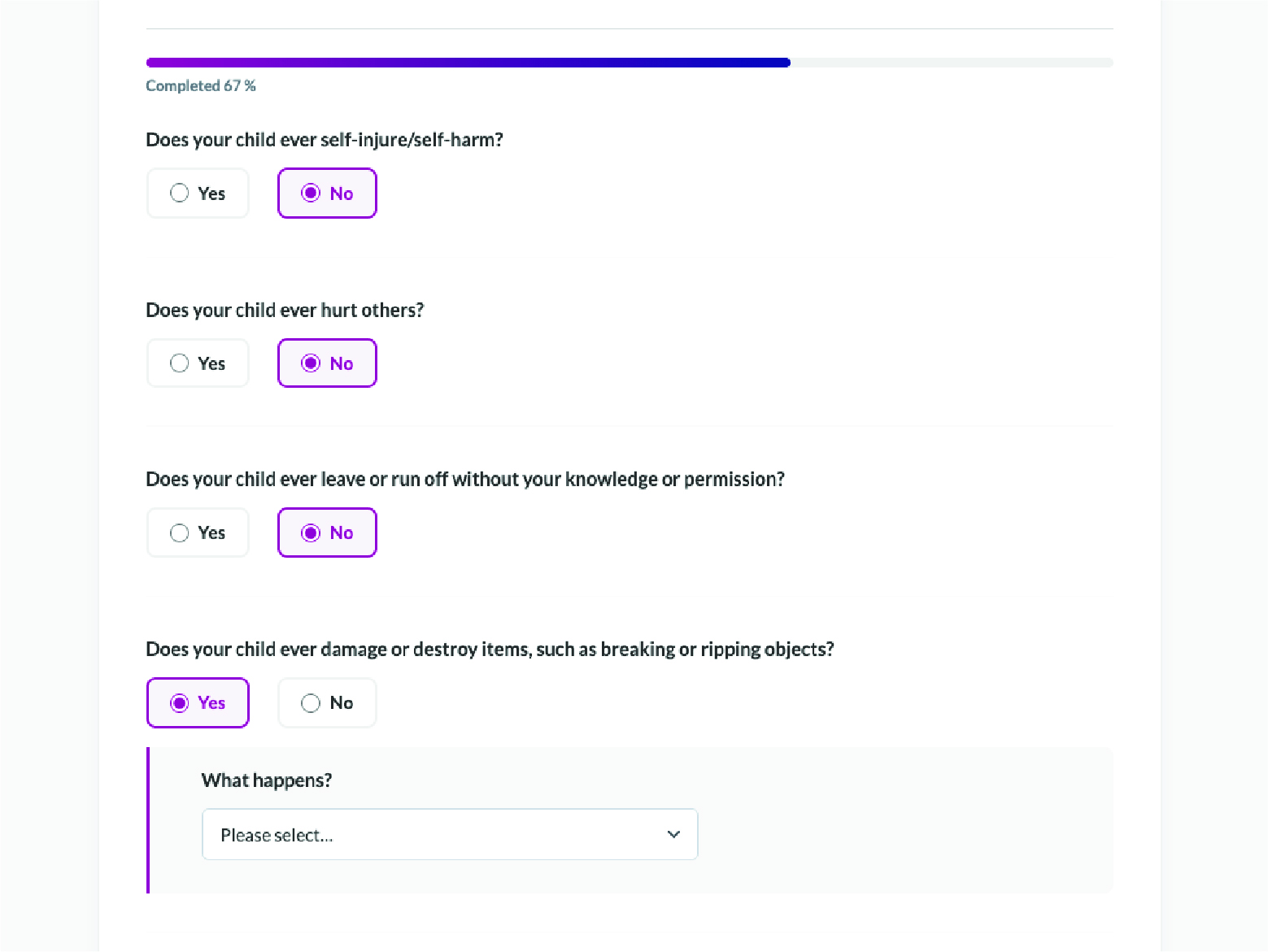Click the 'What happens?' label

[x=267, y=780]
